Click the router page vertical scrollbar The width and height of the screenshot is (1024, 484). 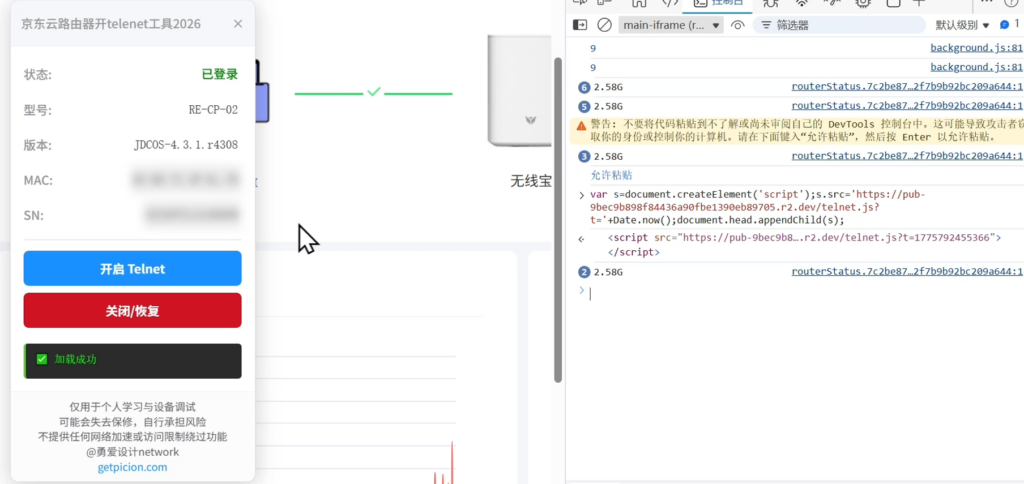558,219
